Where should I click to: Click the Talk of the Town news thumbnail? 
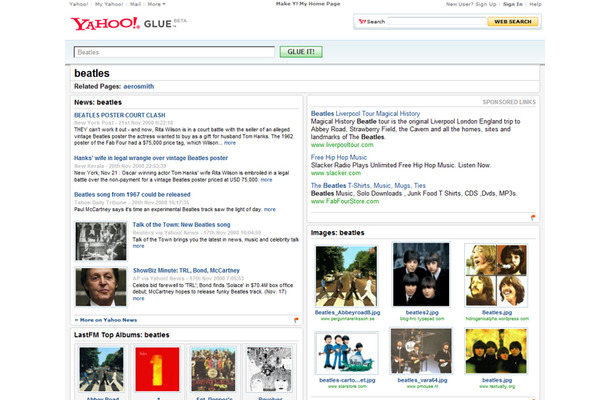(101, 241)
